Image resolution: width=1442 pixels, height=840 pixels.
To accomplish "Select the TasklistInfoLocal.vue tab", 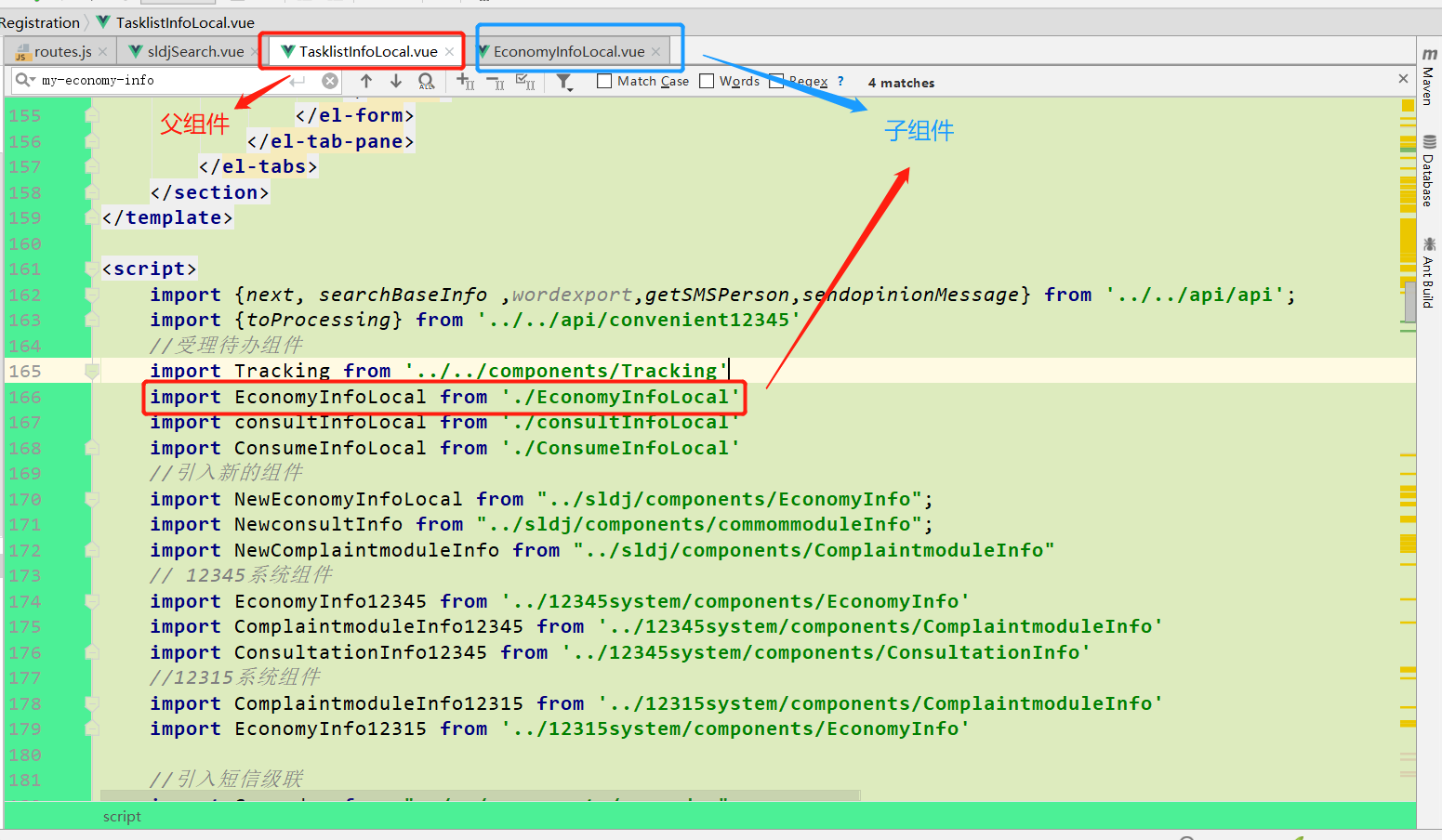I will click(368, 51).
